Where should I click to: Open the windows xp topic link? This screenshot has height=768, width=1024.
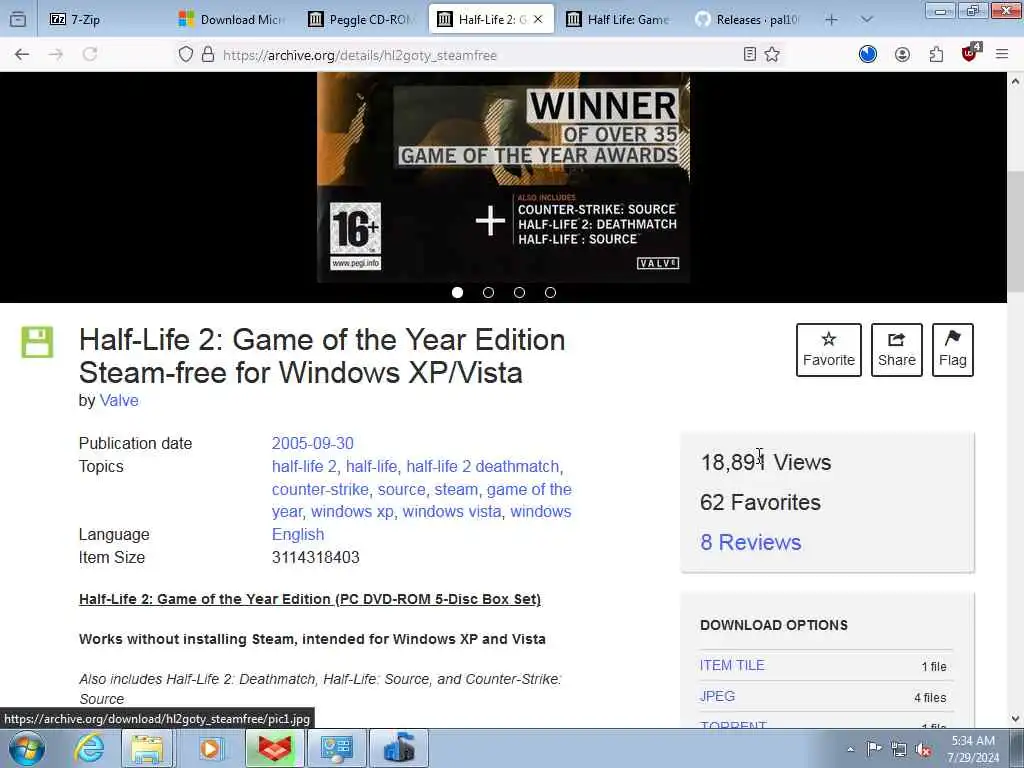pyautogui.click(x=352, y=511)
